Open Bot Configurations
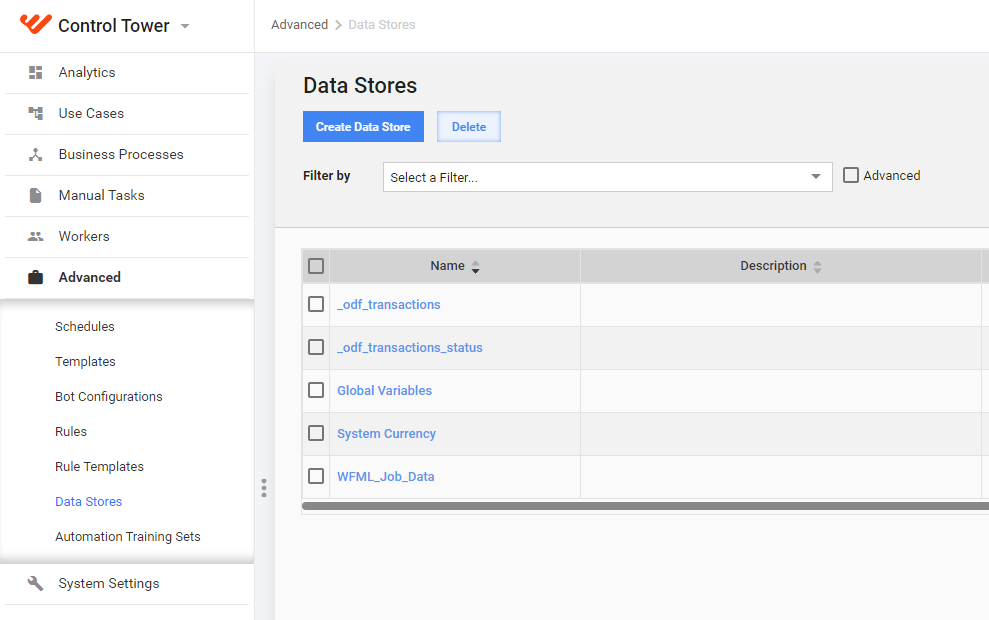This screenshot has height=620, width=989. [108, 397]
